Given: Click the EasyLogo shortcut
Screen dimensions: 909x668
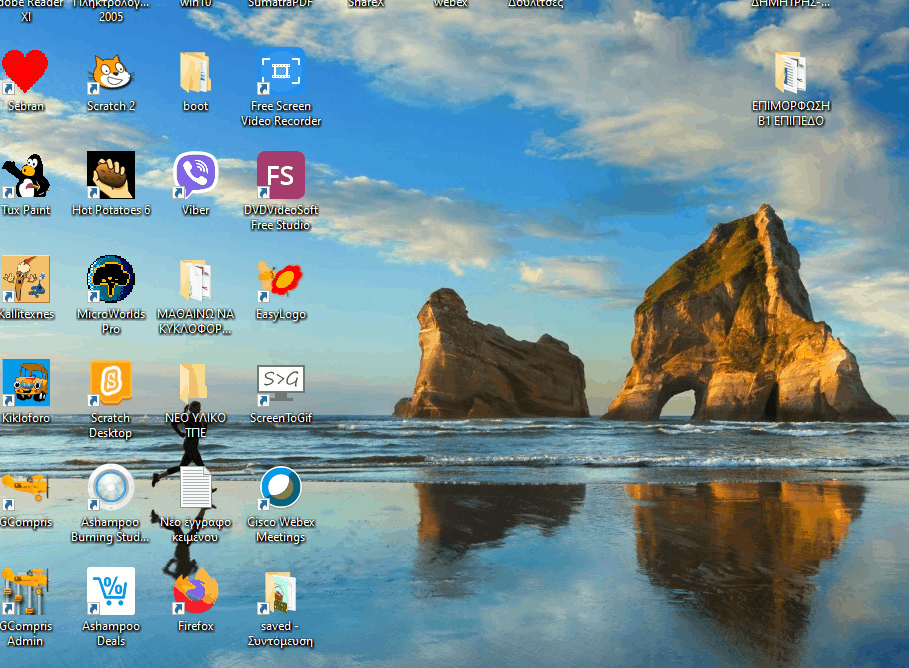Looking at the screenshot, I should 281,281.
